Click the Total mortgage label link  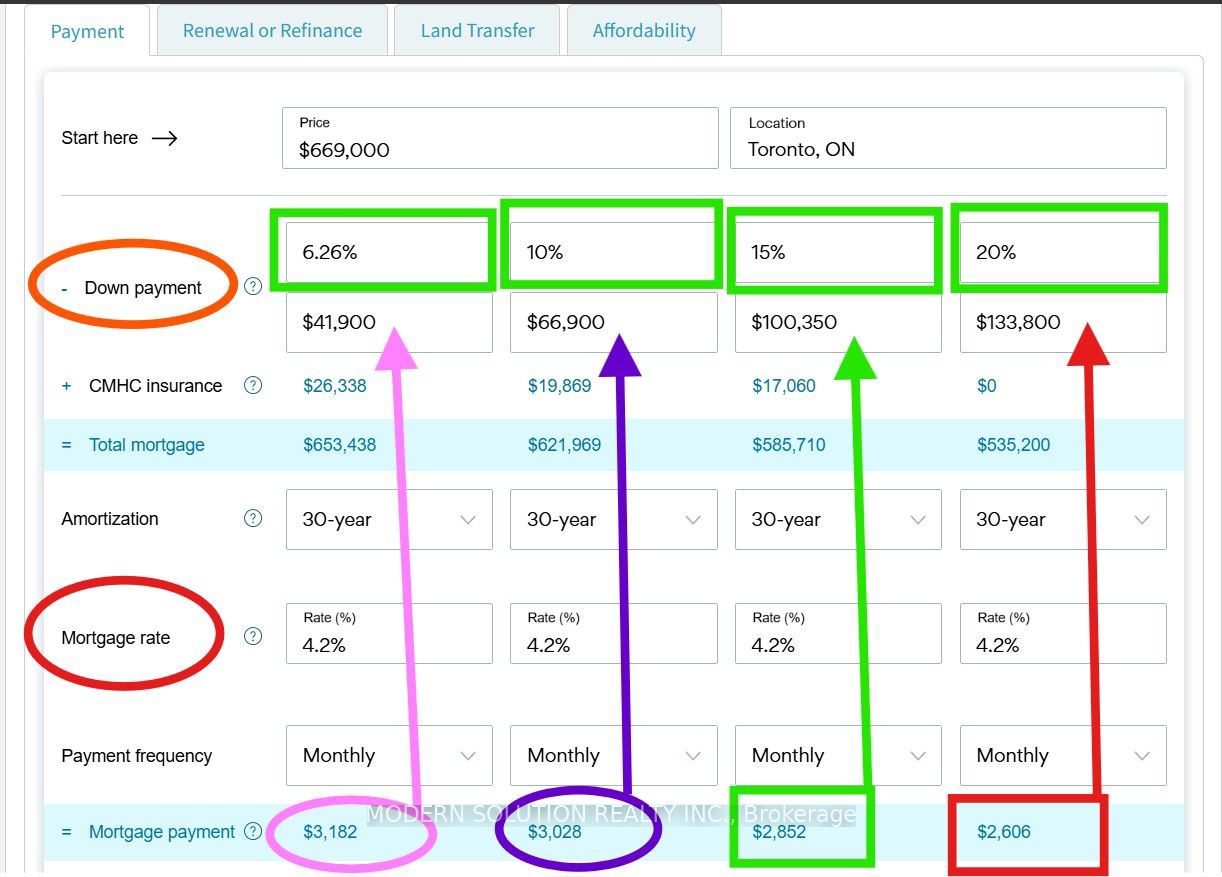147,445
